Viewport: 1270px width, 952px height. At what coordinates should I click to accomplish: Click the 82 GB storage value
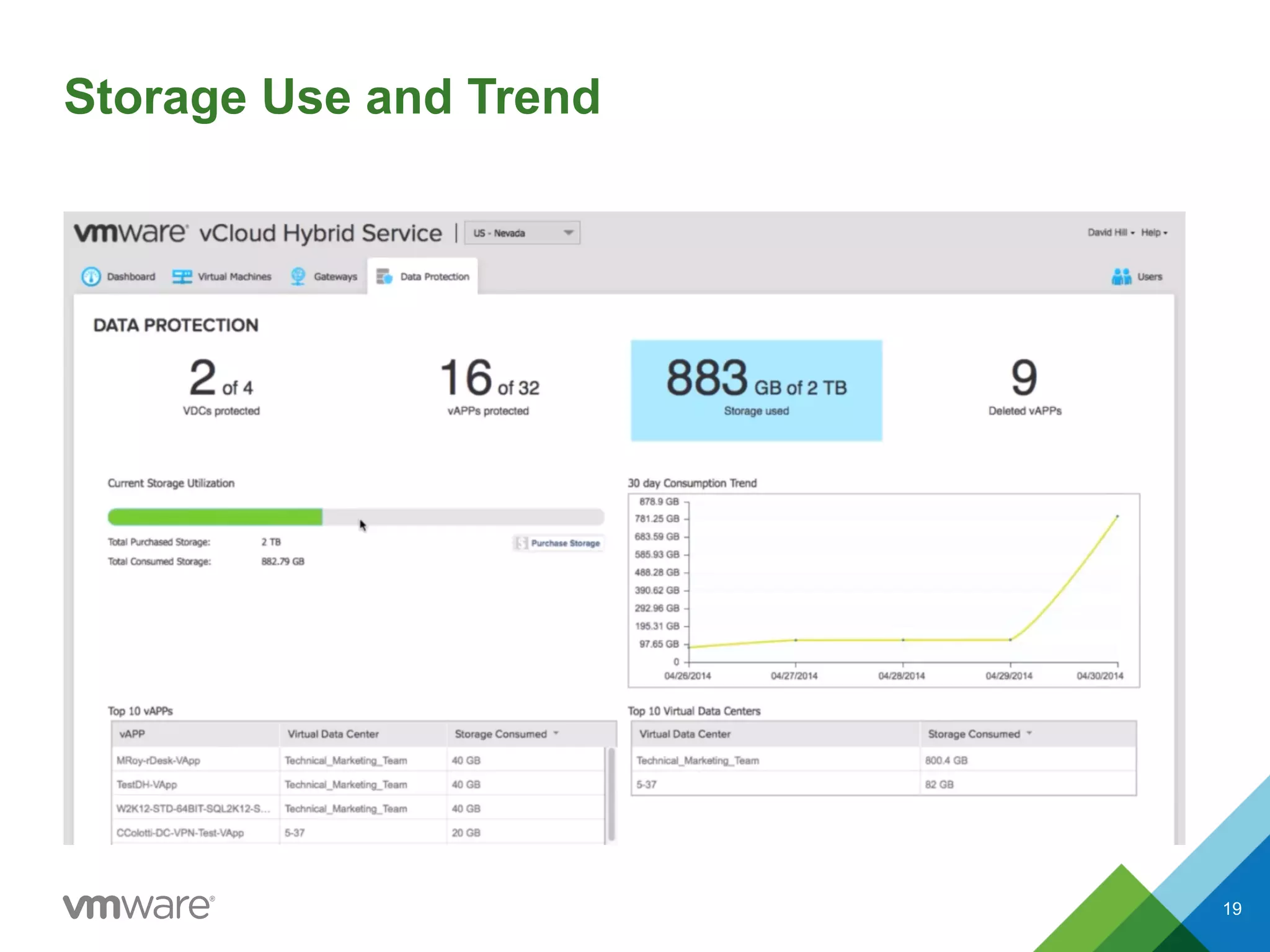coord(939,784)
